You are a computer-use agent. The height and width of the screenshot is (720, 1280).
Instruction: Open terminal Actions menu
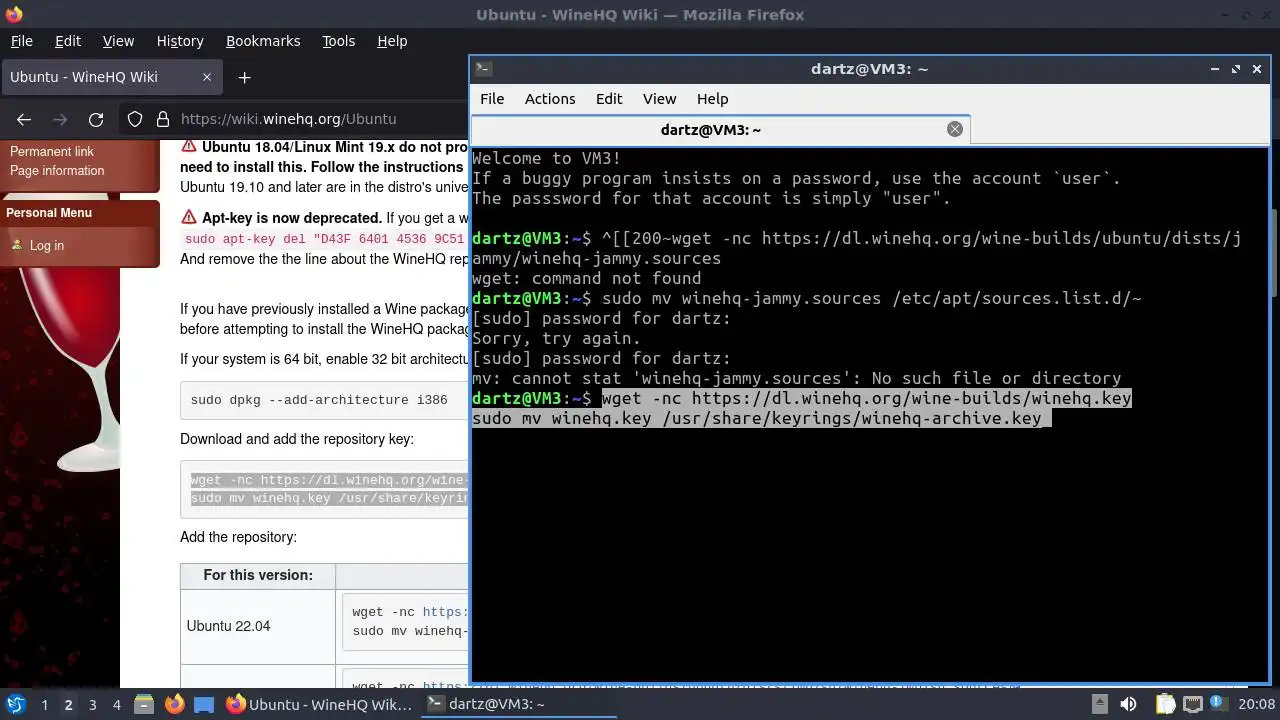click(550, 99)
